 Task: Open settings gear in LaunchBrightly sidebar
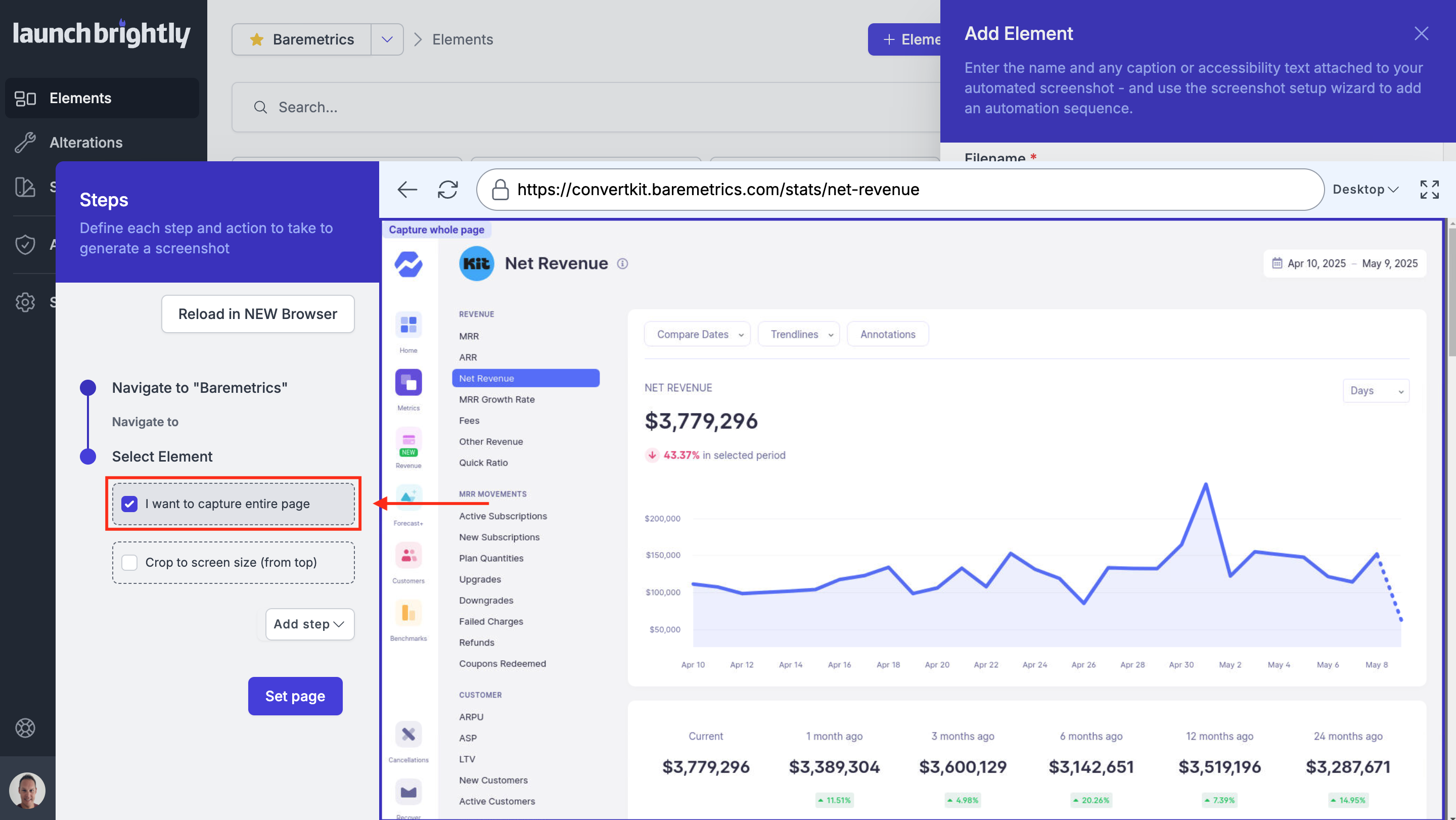[x=25, y=302]
